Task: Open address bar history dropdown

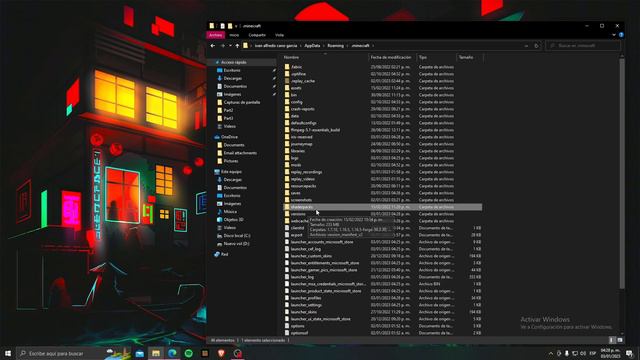Action: coord(526,46)
